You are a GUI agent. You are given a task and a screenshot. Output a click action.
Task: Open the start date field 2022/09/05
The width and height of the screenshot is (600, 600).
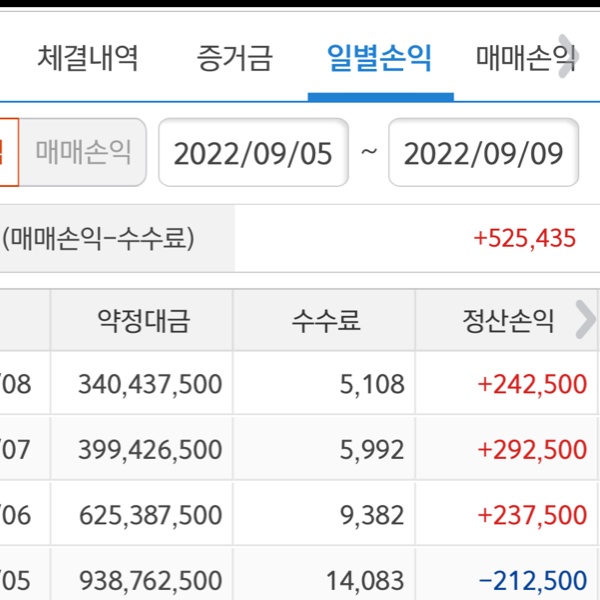(x=253, y=153)
